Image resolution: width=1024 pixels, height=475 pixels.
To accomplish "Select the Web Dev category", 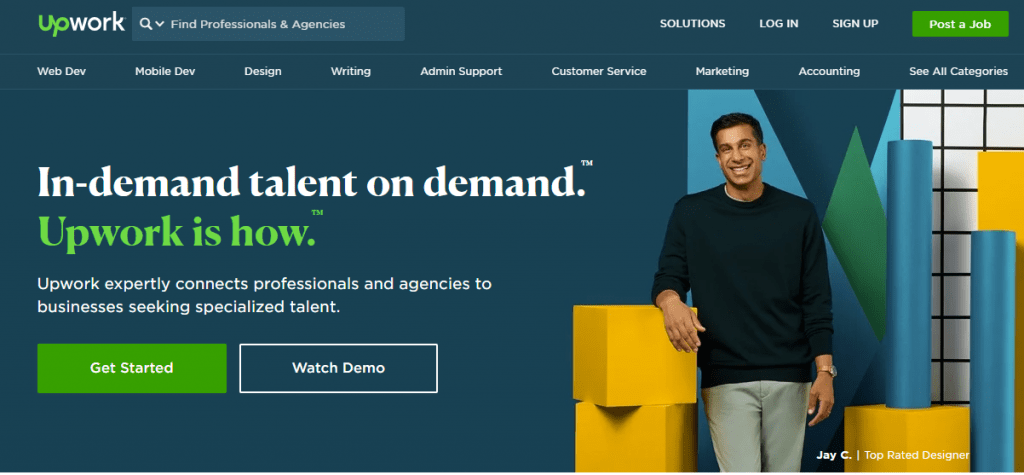I will pos(61,71).
